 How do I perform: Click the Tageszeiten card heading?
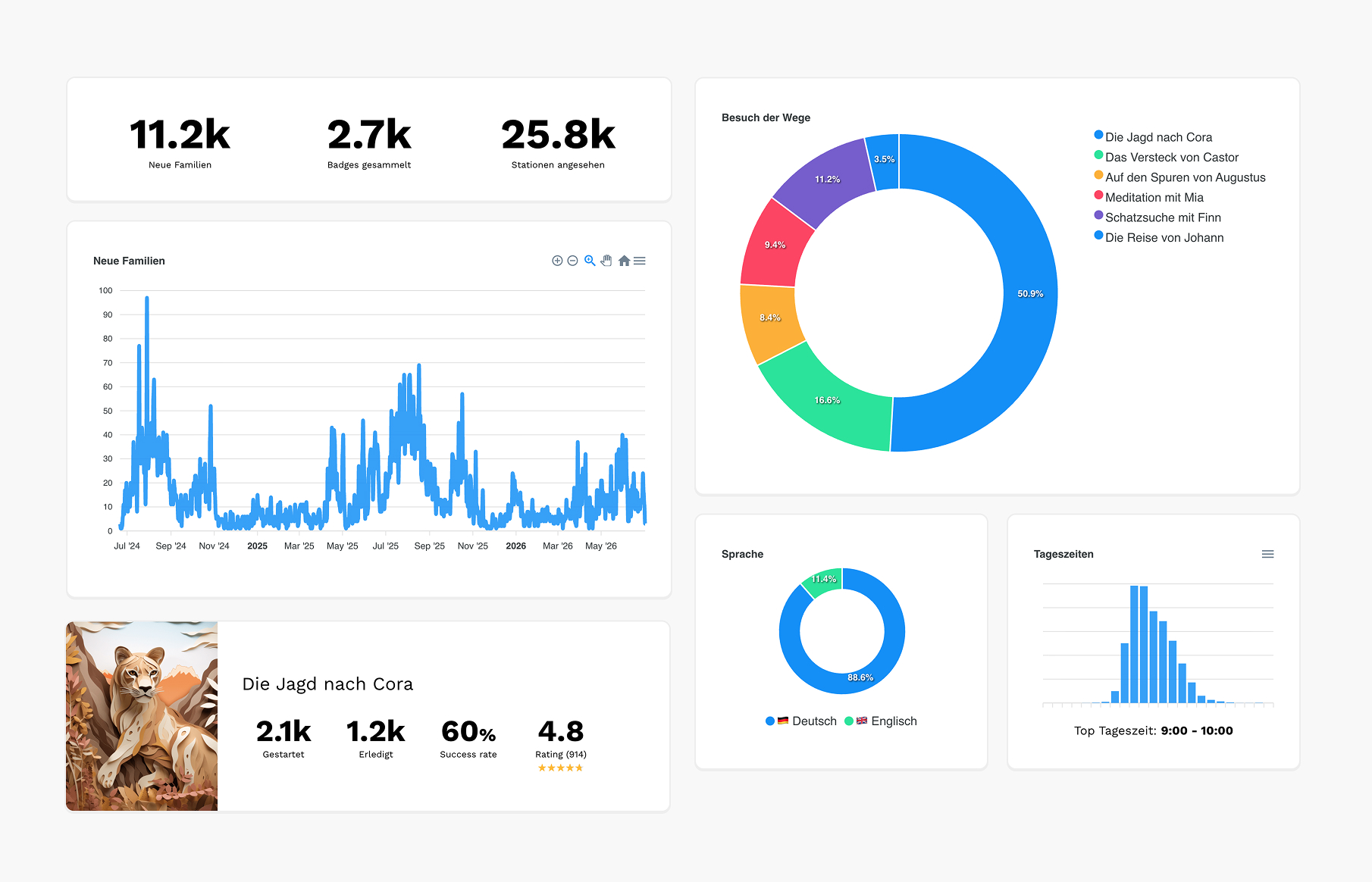click(x=1063, y=554)
